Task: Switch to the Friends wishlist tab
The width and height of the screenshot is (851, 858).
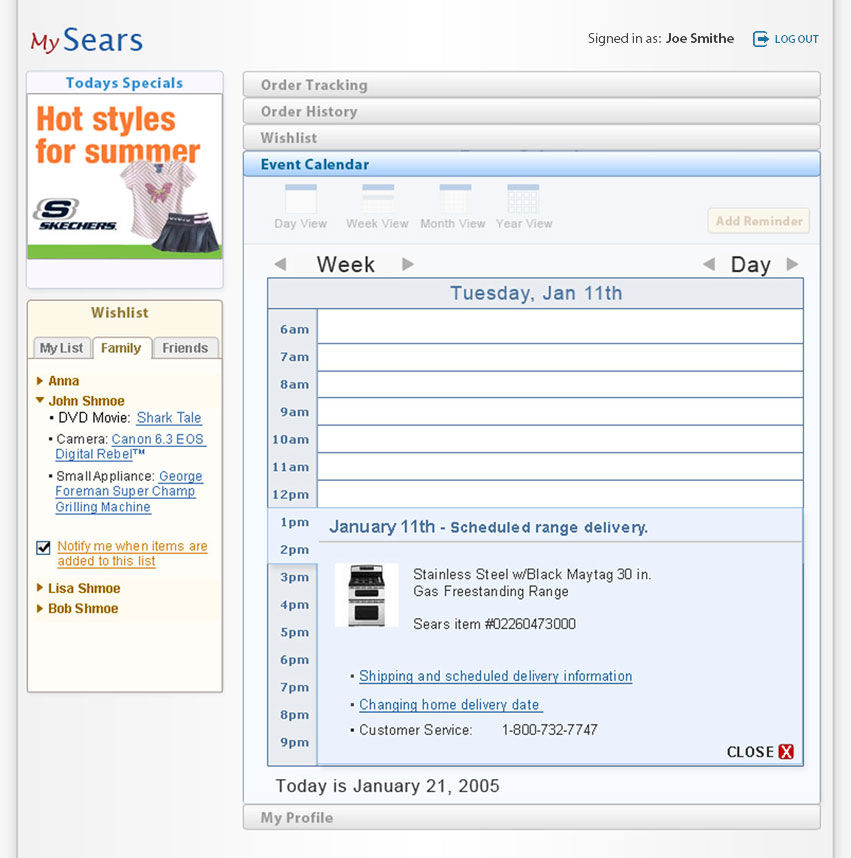Action: 185,348
